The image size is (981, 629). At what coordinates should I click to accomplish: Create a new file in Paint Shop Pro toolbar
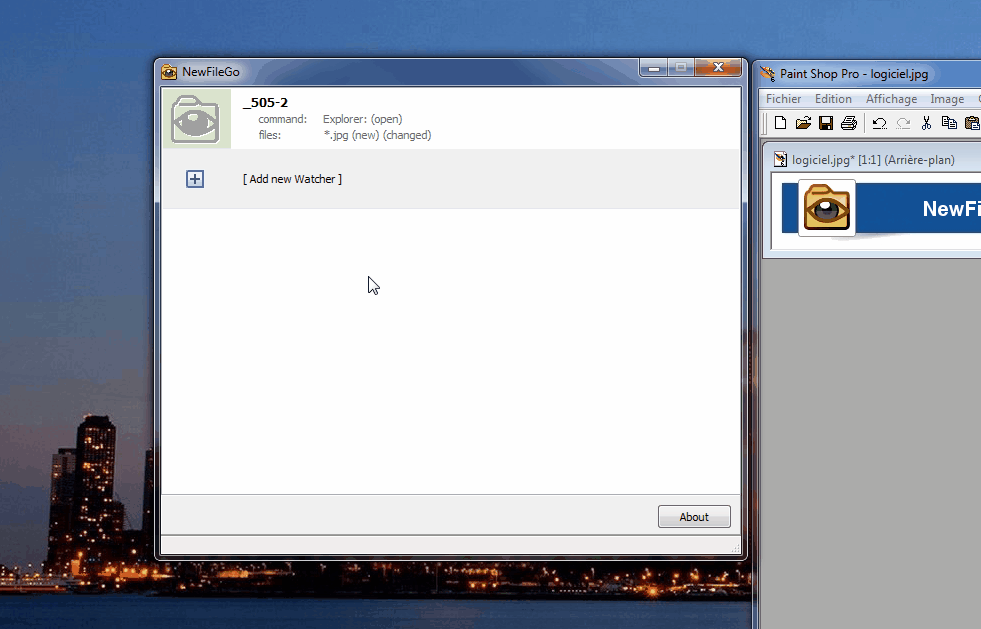tap(780, 123)
